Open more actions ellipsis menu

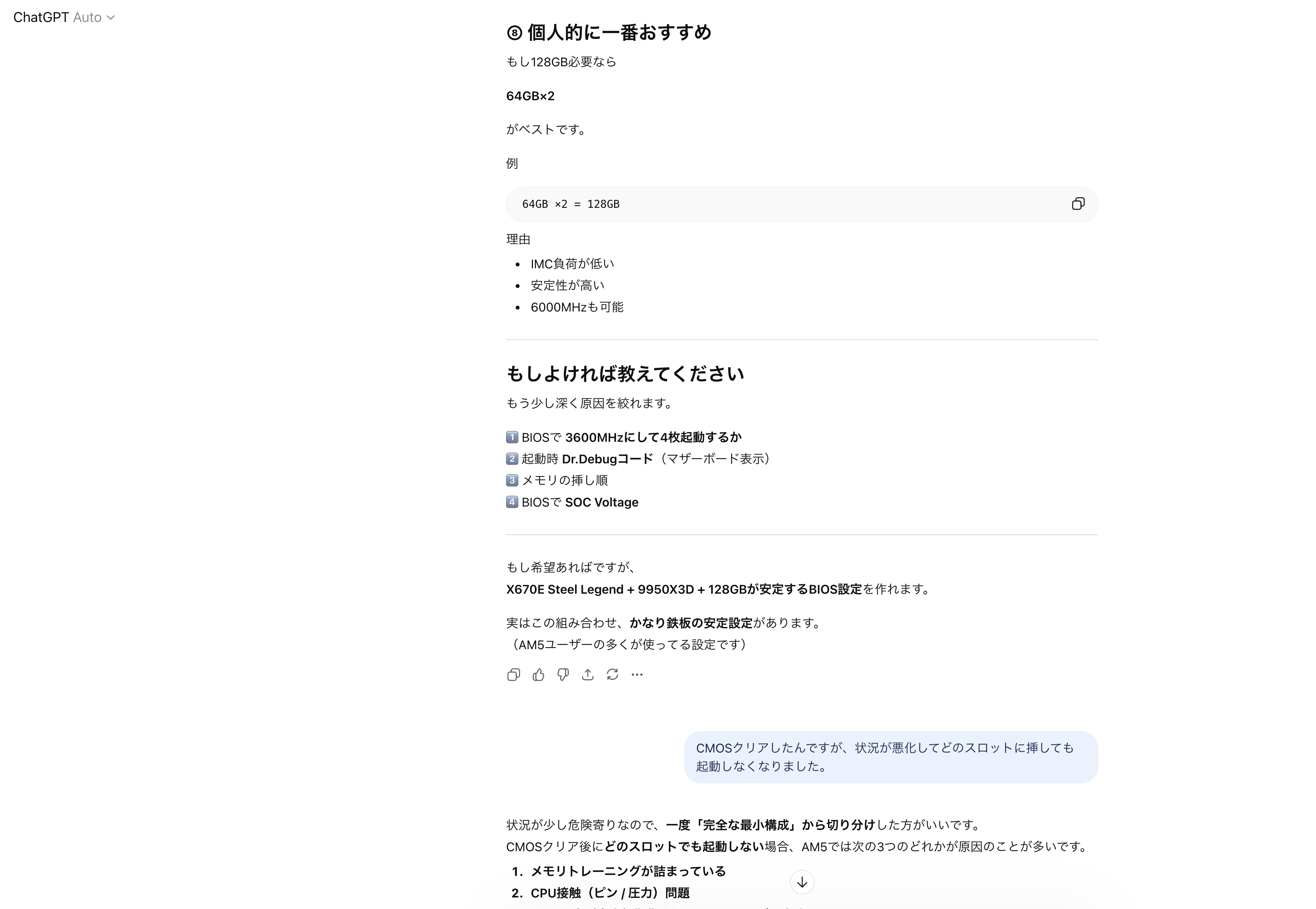coord(637,675)
